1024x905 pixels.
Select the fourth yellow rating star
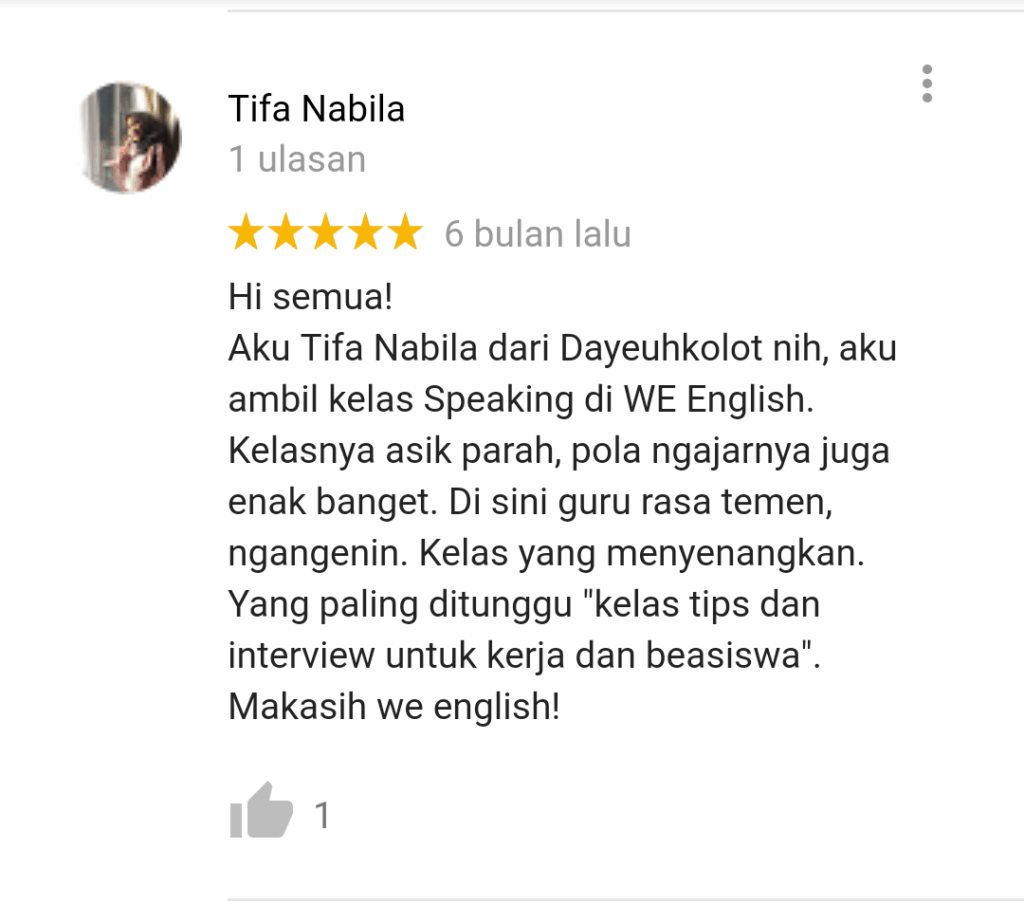[x=366, y=232]
